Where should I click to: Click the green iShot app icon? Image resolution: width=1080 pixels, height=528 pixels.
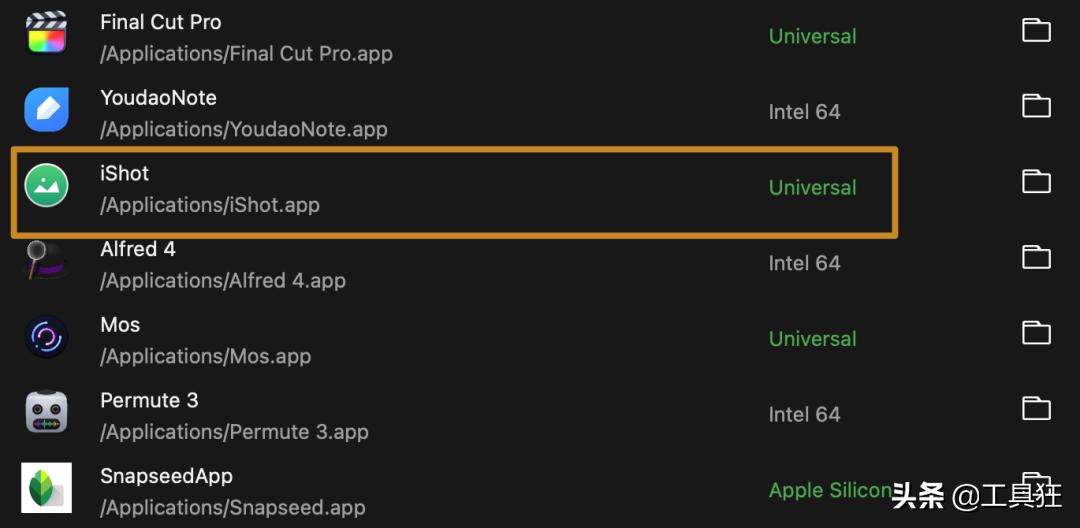tap(46, 186)
